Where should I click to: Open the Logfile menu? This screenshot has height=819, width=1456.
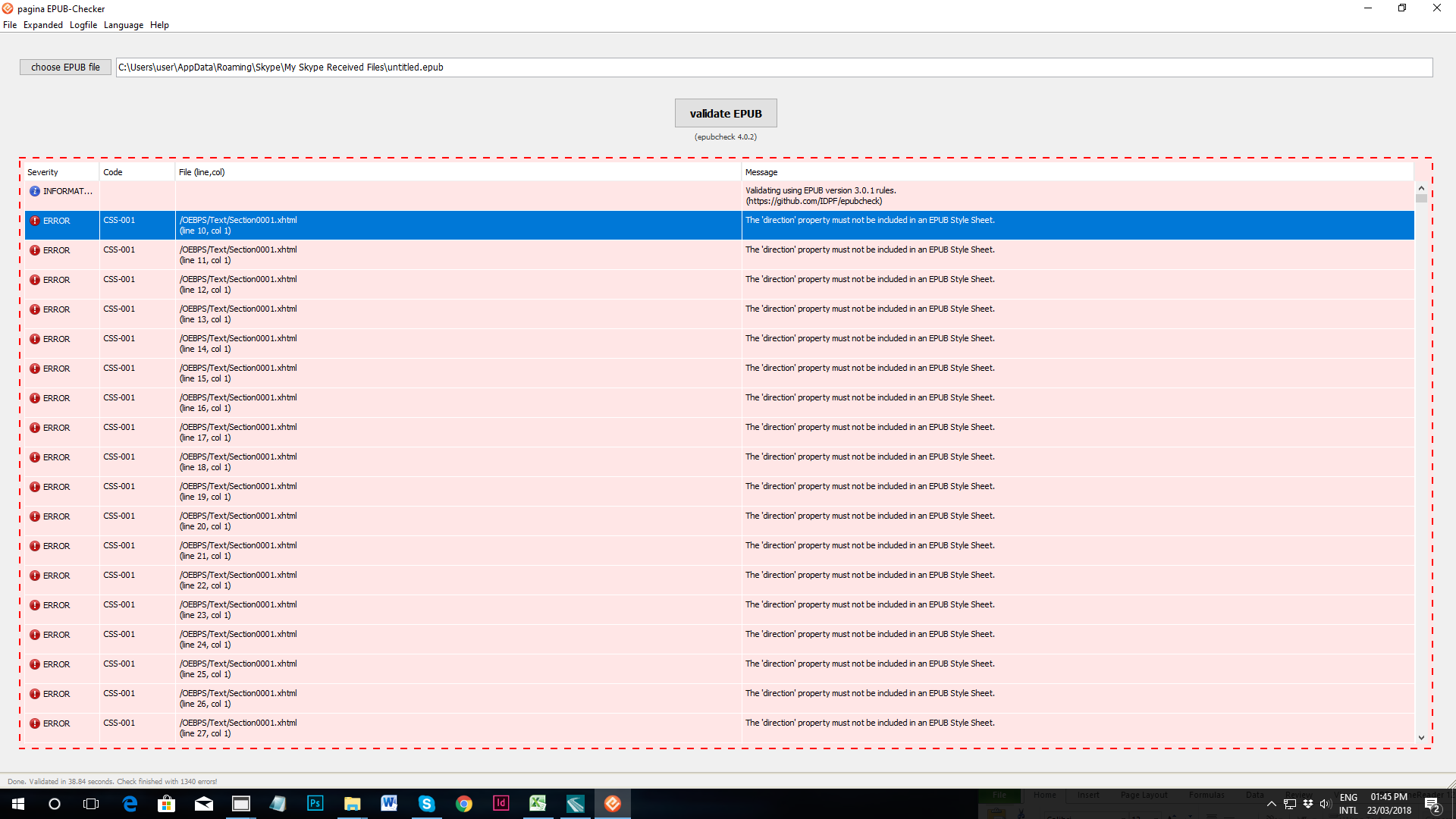pyautogui.click(x=83, y=25)
